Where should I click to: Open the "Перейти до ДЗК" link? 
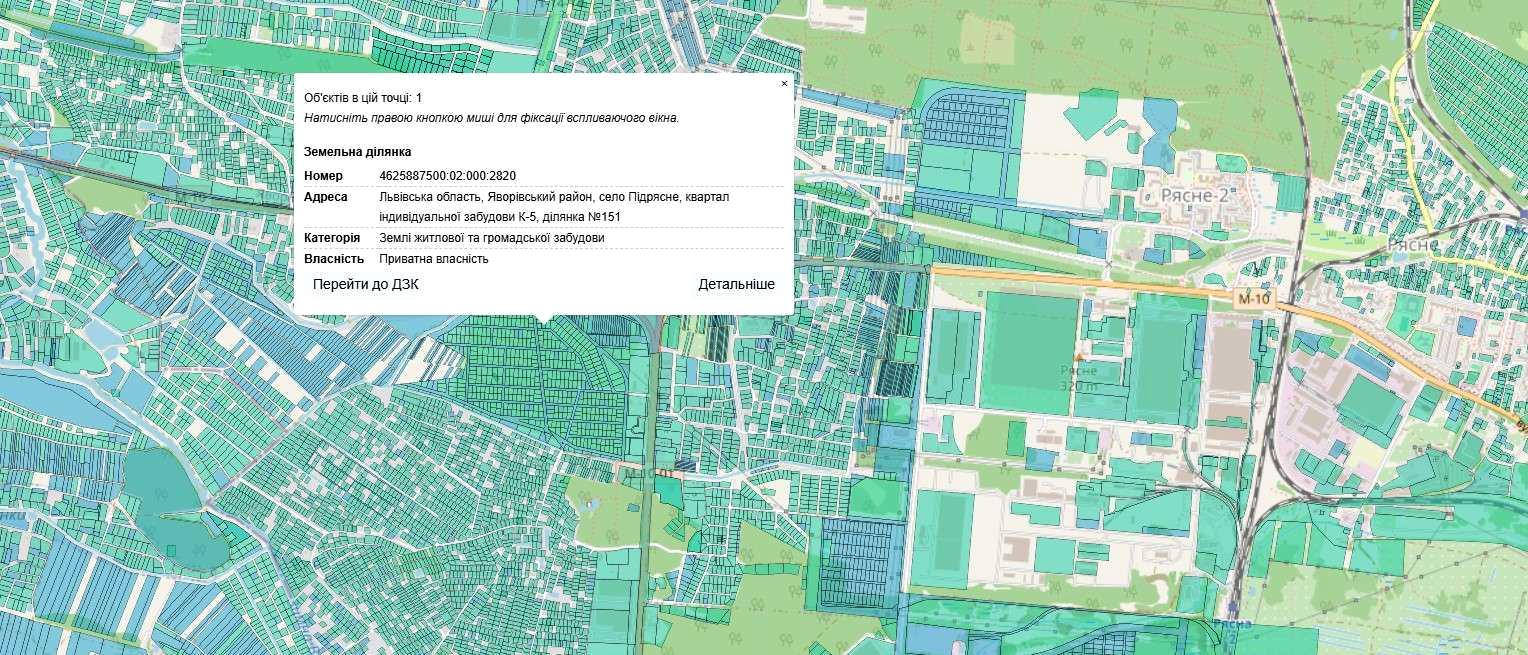point(366,284)
